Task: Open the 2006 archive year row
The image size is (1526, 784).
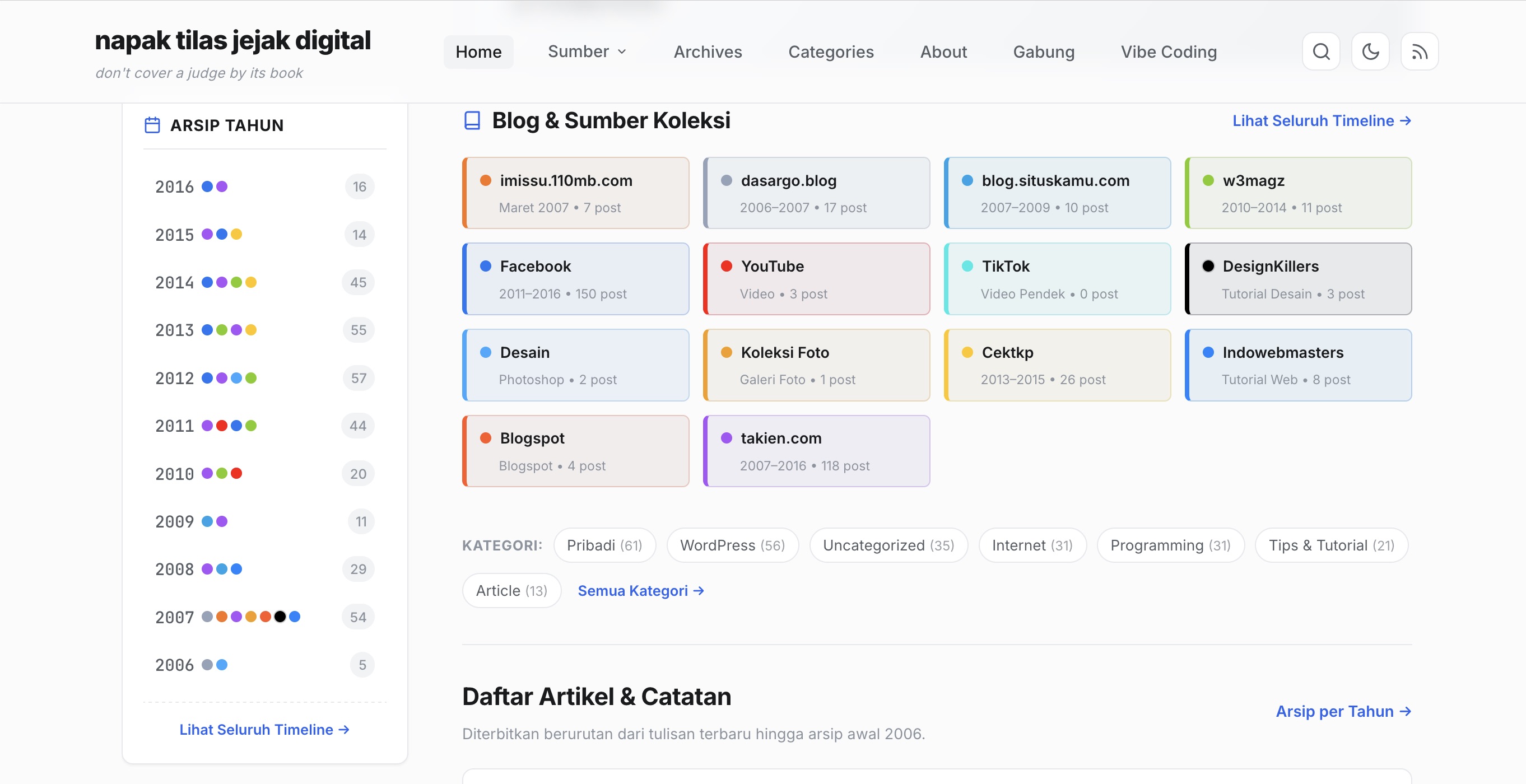Action: click(265, 665)
